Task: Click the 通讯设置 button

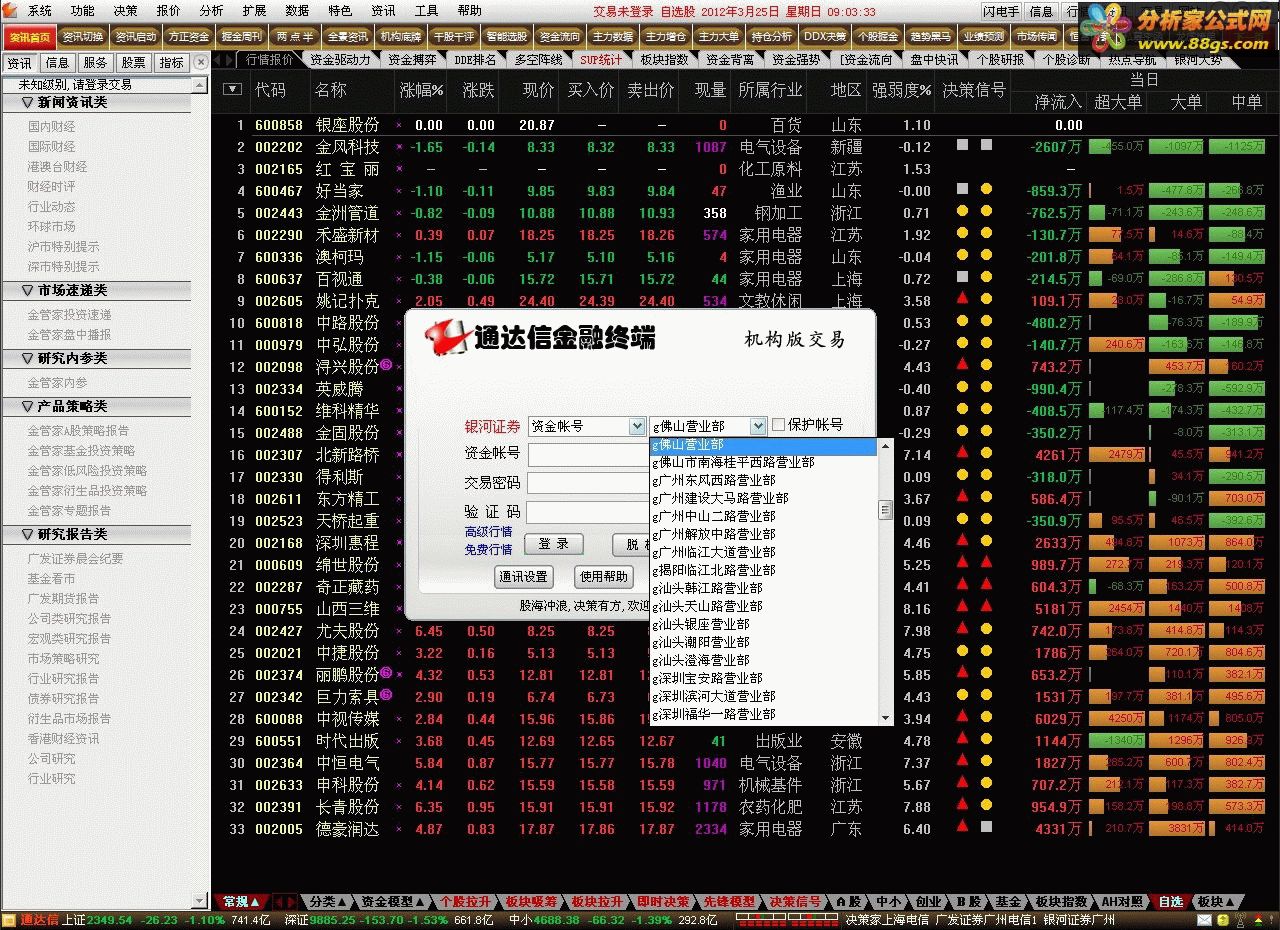Action: [524, 577]
